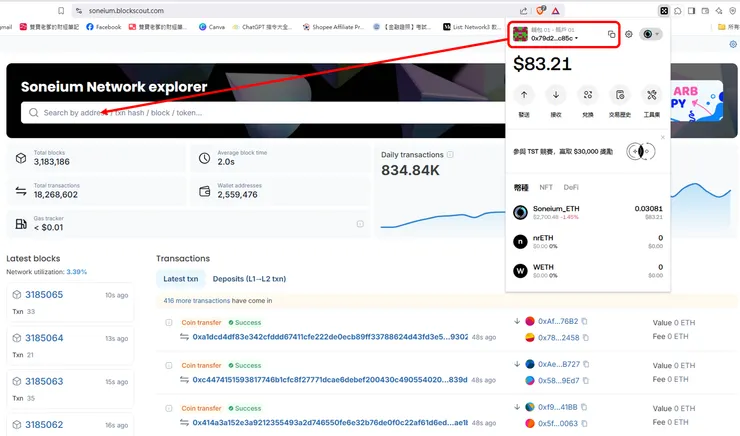
Task: Open the Shopee Affiliate bookmark
Action: coord(333,27)
